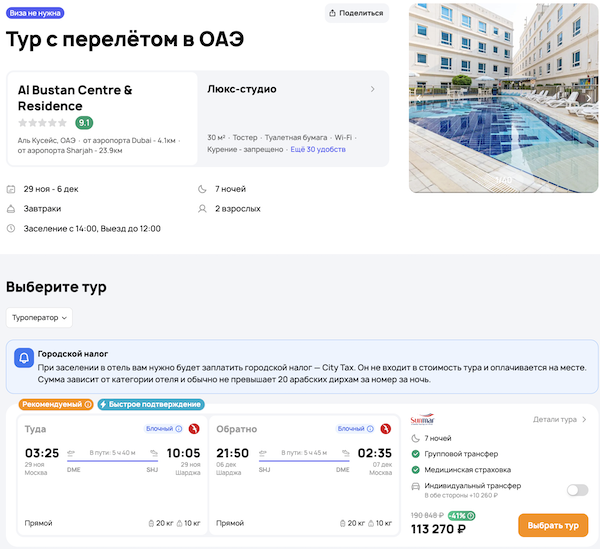600x549 pixels.
Task: Click the red airline logo on Туда flight
Action: tap(195, 429)
